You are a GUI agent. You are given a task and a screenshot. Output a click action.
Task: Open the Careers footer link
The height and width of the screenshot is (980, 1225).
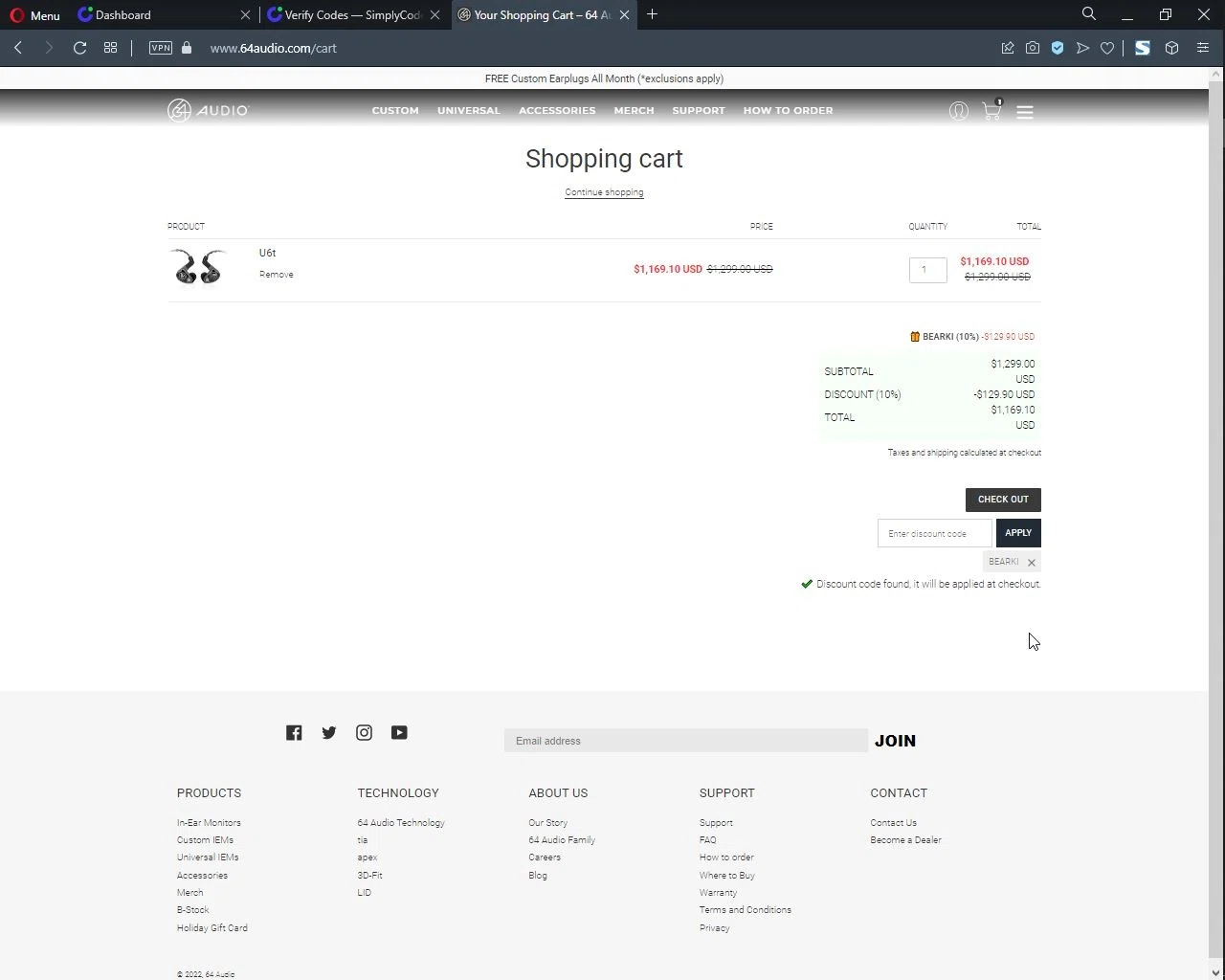tap(545, 857)
